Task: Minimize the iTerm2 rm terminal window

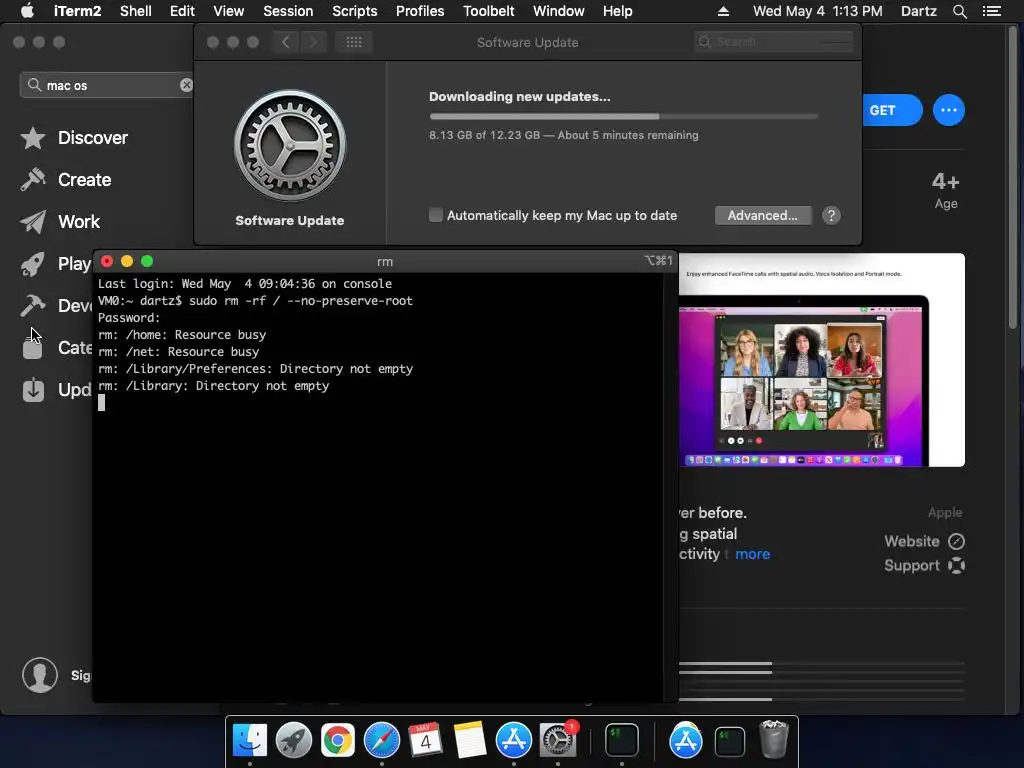Action: (x=127, y=261)
